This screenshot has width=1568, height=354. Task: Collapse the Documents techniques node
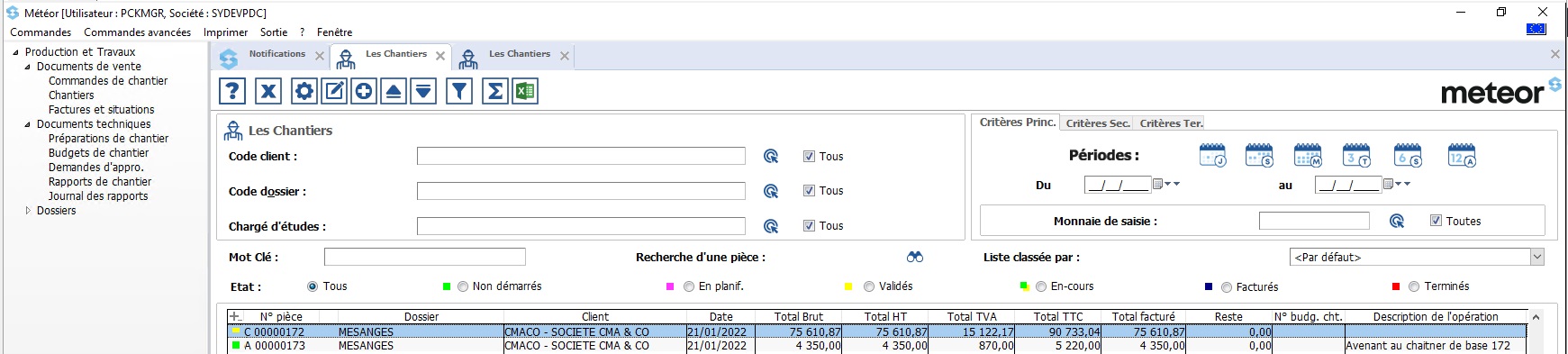click(x=27, y=124)
